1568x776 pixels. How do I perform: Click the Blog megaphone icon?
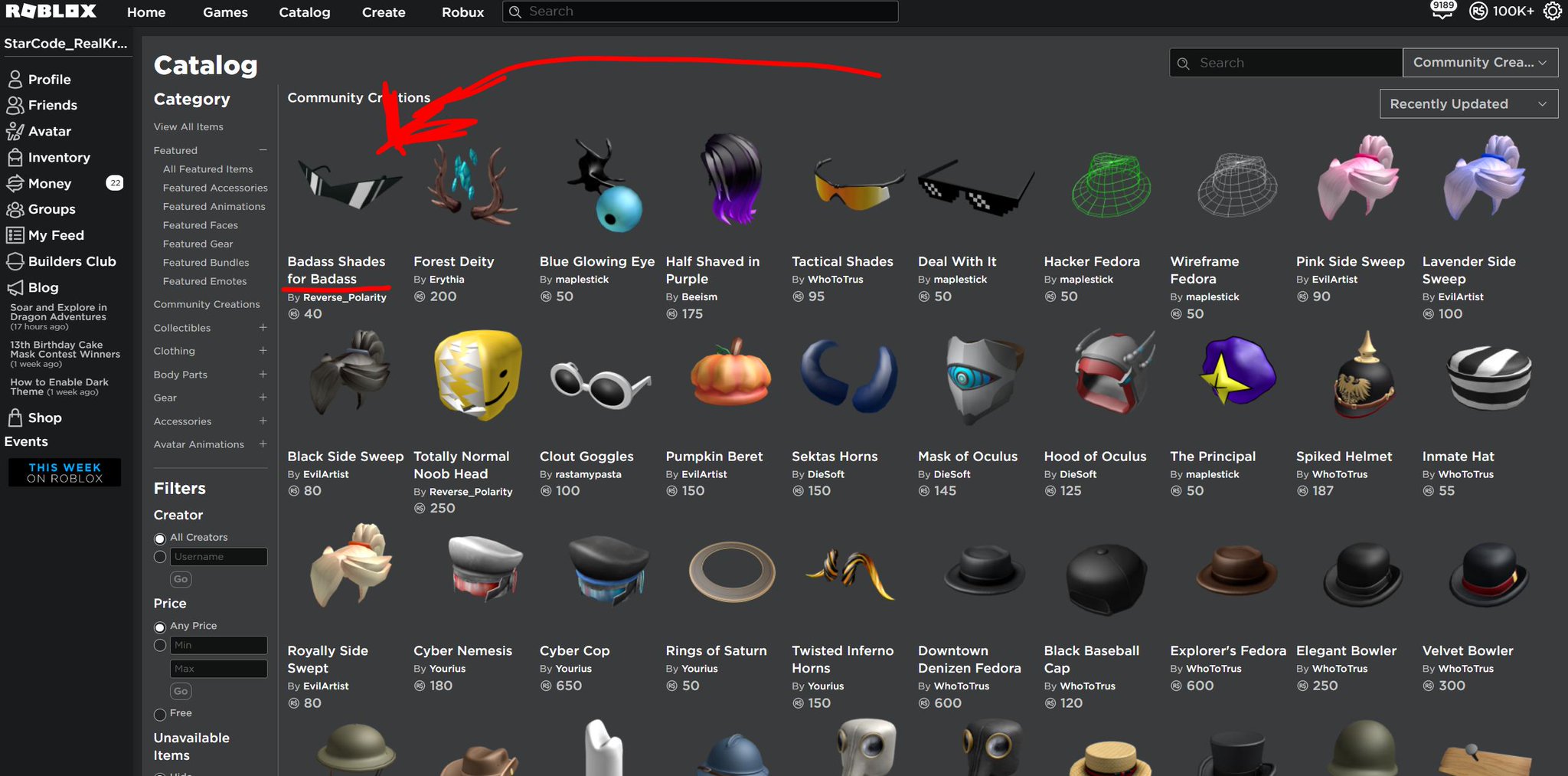15,287
